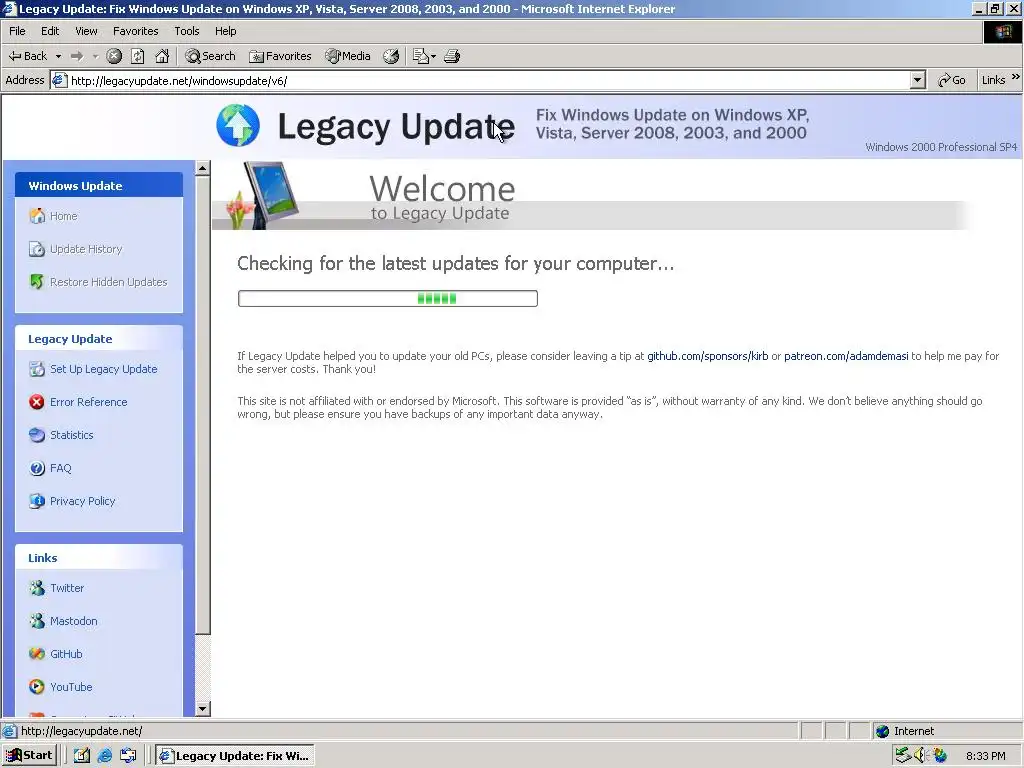Open the File menu
Image resolution: width=1024 pixels, height=768 pixels.
pyautogui.click(x=17, y=31)
